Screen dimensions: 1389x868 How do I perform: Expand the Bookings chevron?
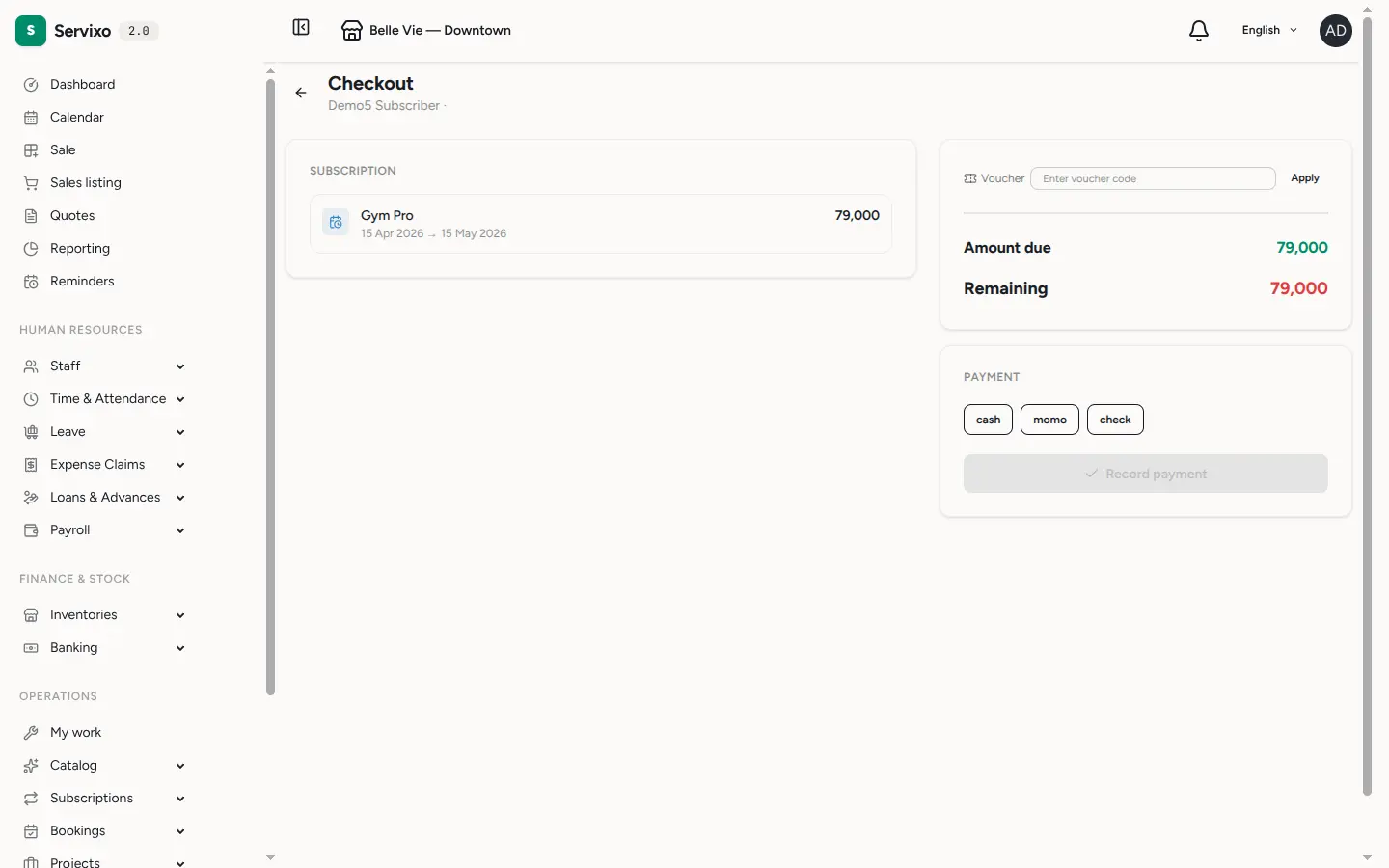[180, 831]
